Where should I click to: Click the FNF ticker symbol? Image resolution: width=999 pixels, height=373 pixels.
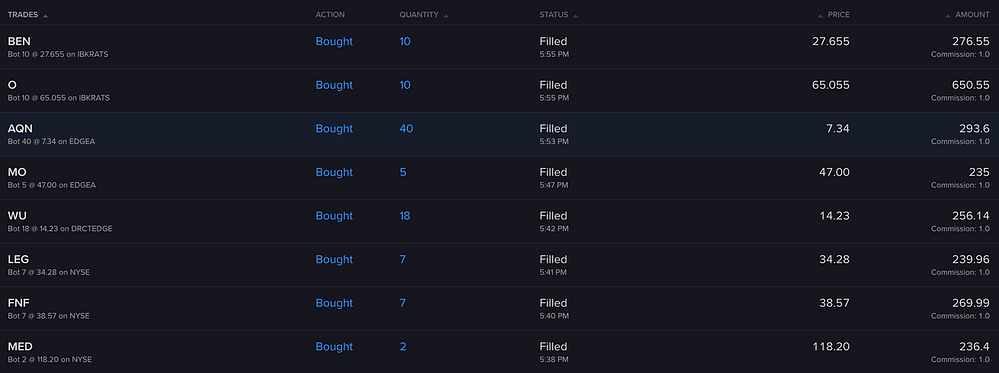[x=18, y=303]
